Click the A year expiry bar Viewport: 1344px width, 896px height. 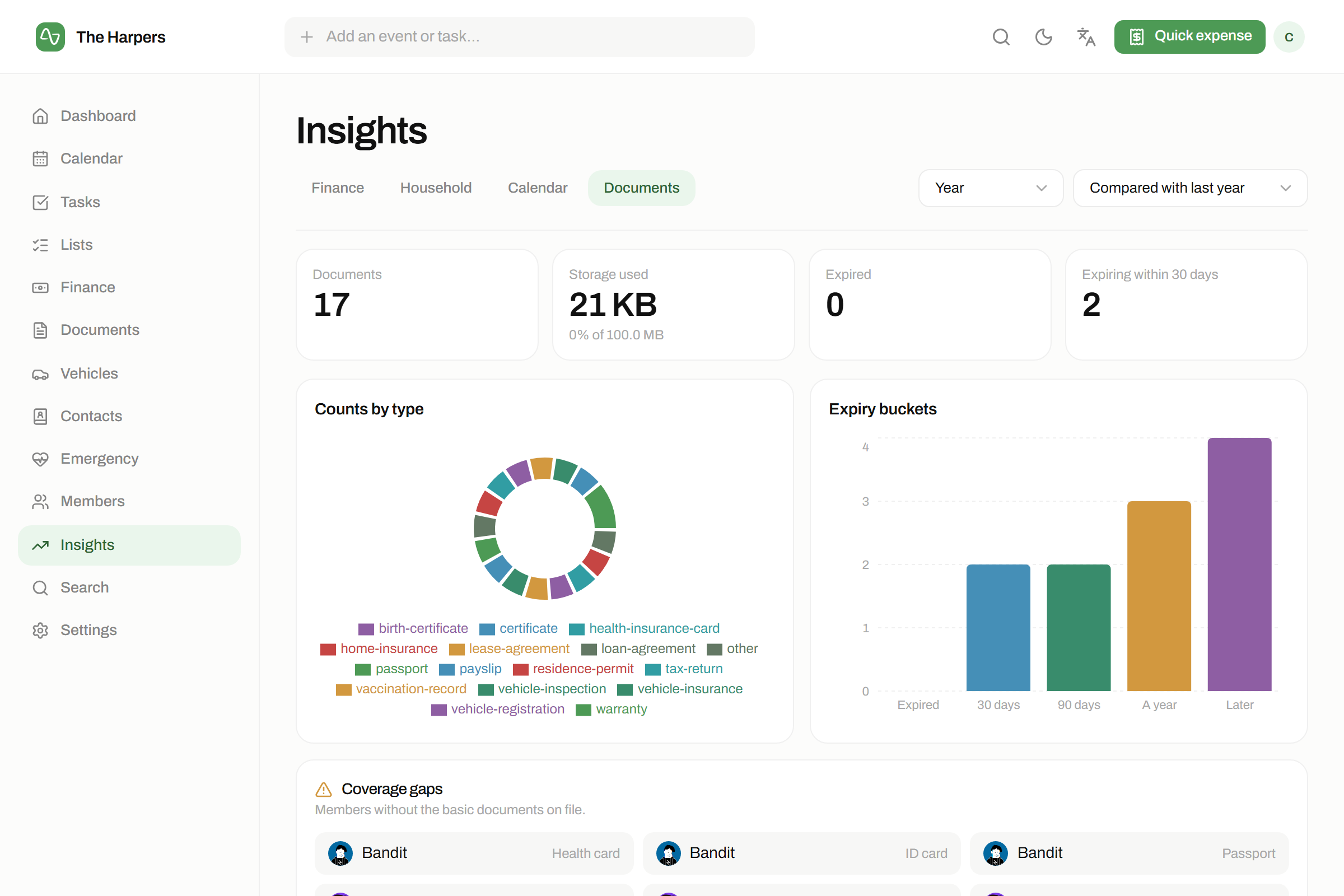point(1159,596)
